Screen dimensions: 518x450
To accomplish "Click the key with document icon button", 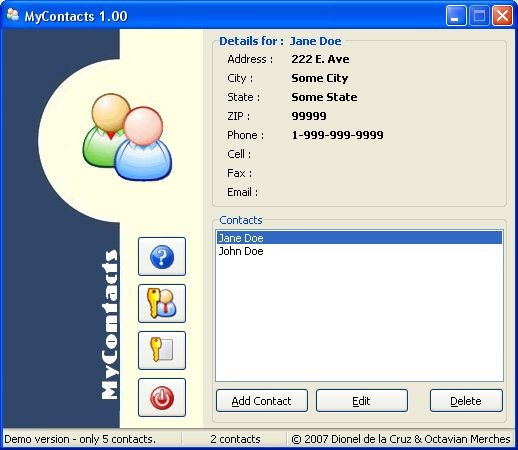I will click(162, 350).
